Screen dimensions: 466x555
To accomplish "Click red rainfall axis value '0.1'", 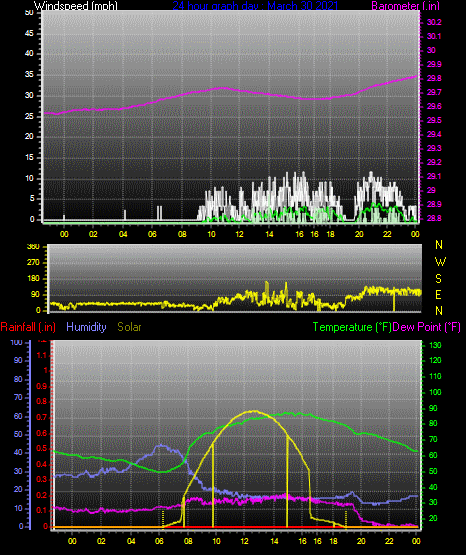I will pyautogui.click(x=42, y=510).
